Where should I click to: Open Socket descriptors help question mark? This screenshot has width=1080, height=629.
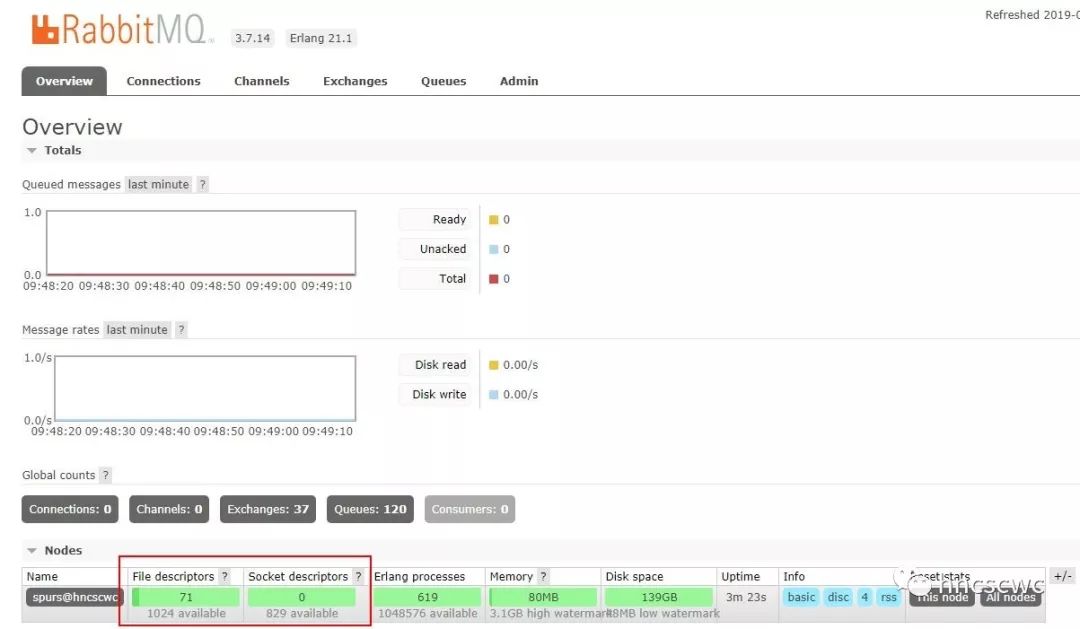click(x=358, y=577)
